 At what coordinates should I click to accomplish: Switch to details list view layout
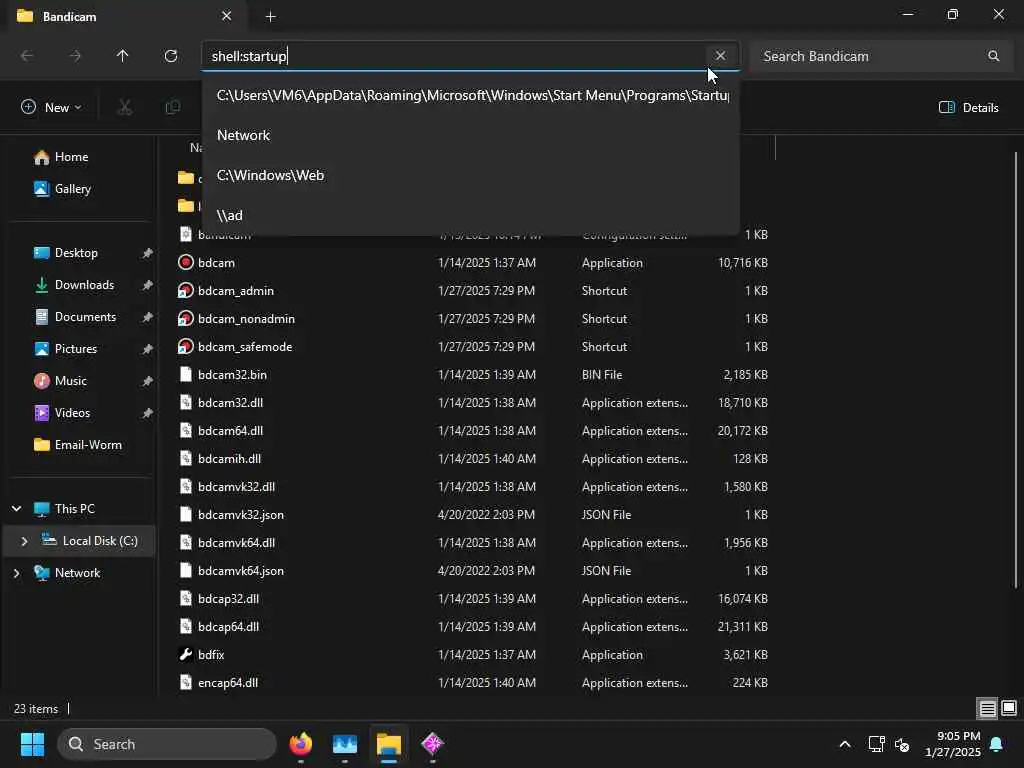(x=987, y=708)
